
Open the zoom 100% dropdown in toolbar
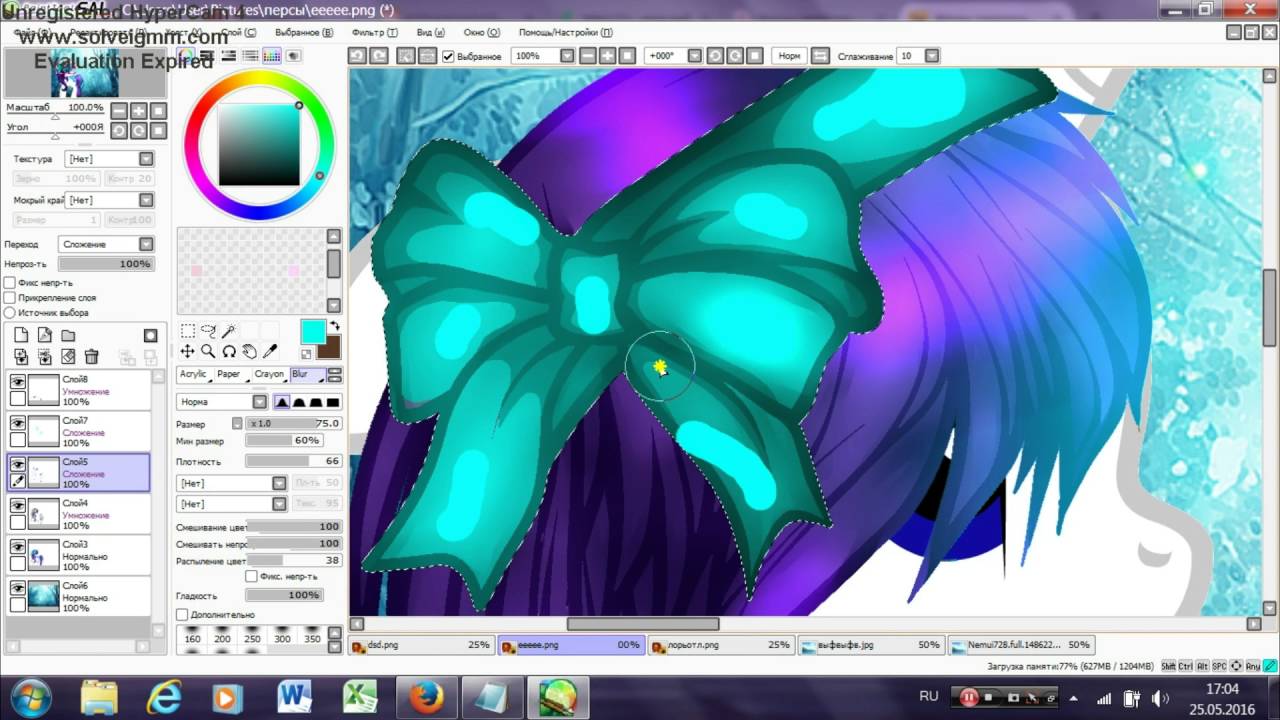coord(543,56)
